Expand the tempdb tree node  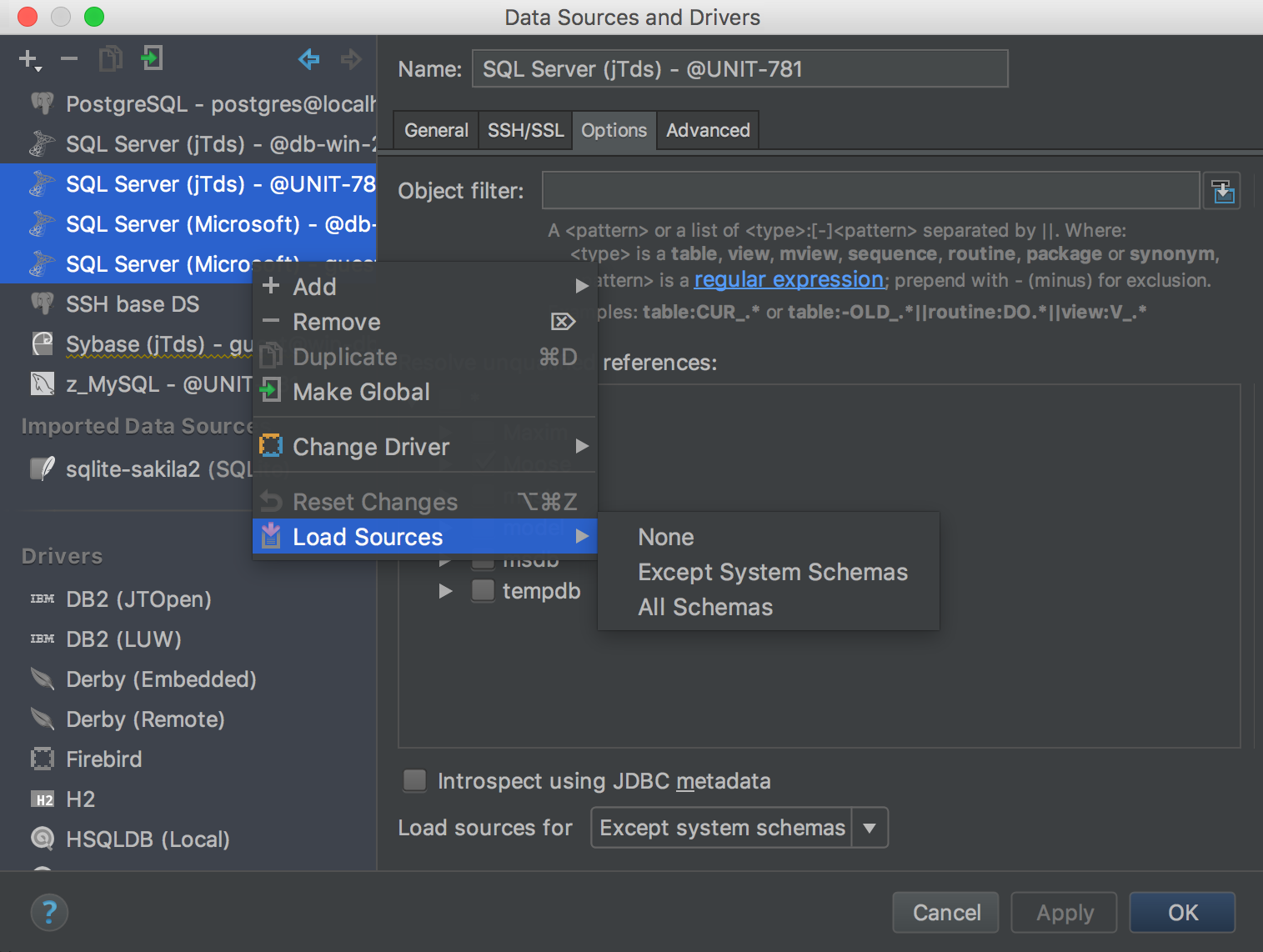(x=445, y=591)
